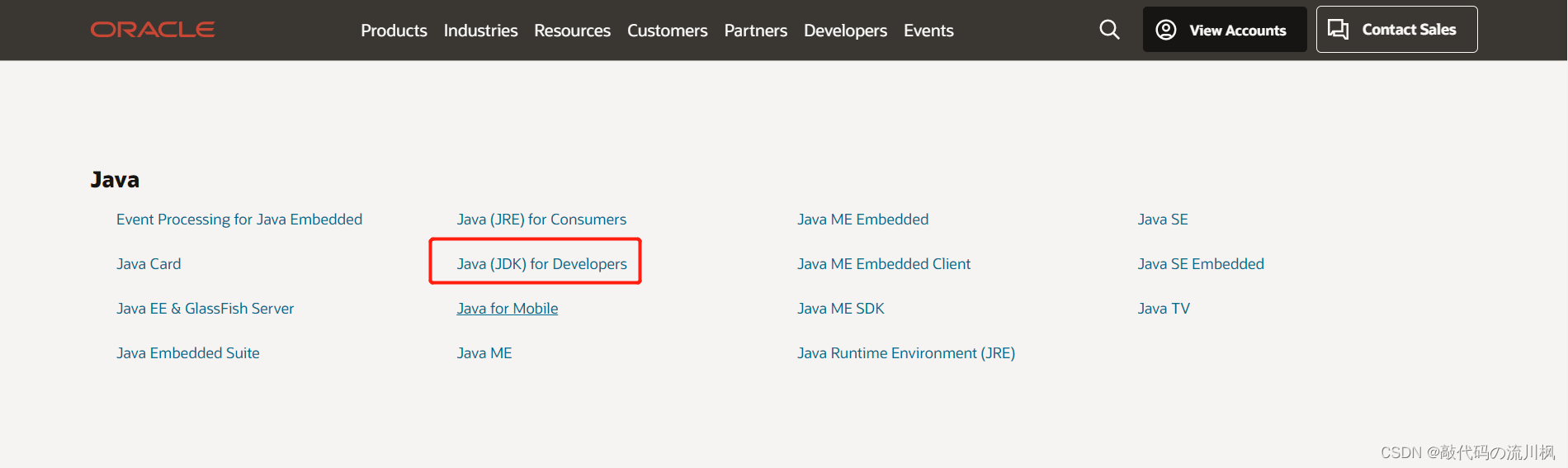
Task: Open the search magnifier icon
Action: tap(1109, 30)
